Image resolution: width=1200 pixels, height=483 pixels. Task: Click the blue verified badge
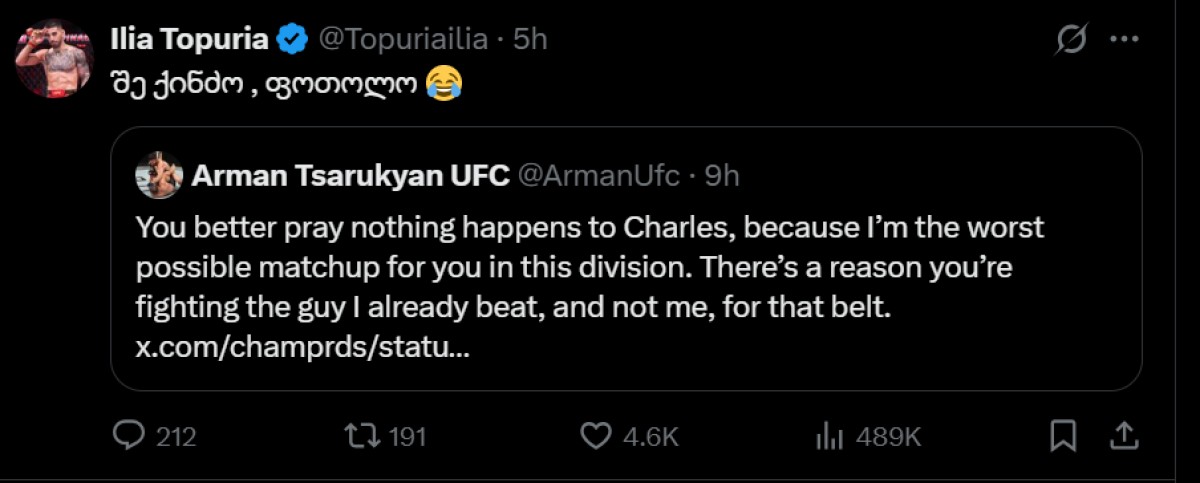[291, 40]
